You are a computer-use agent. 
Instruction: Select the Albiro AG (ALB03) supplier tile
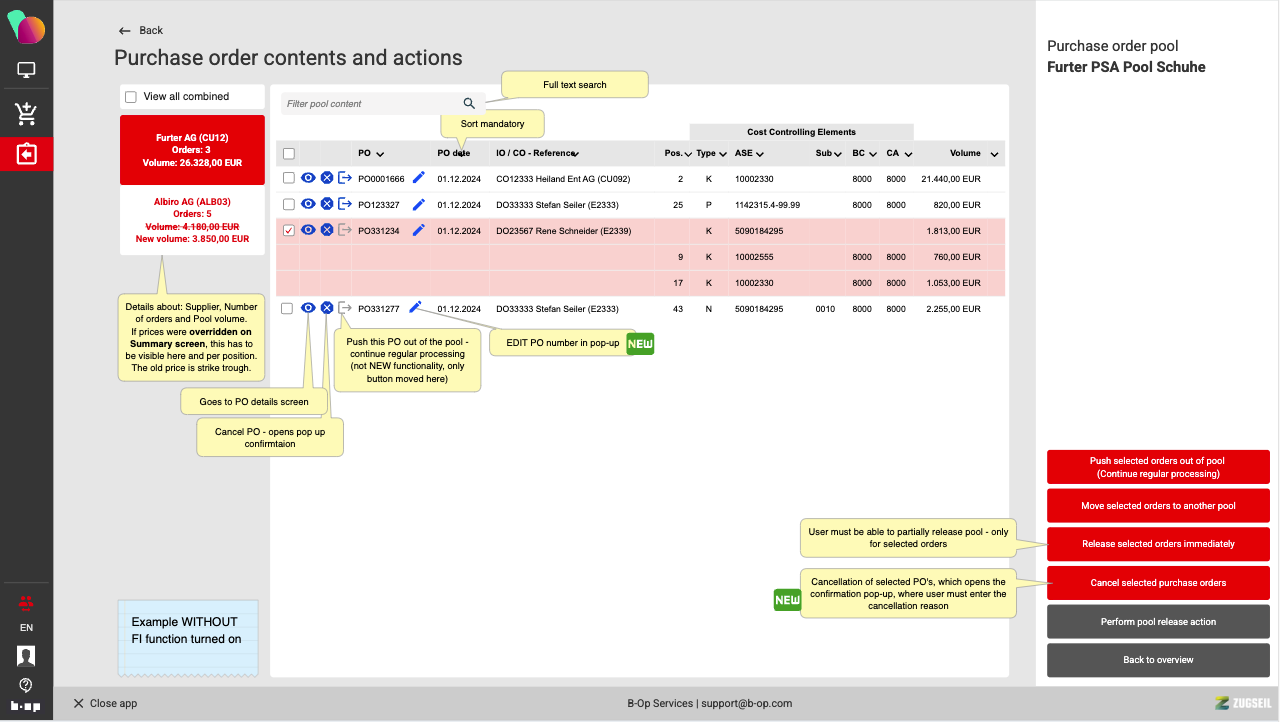coord(192,220)
